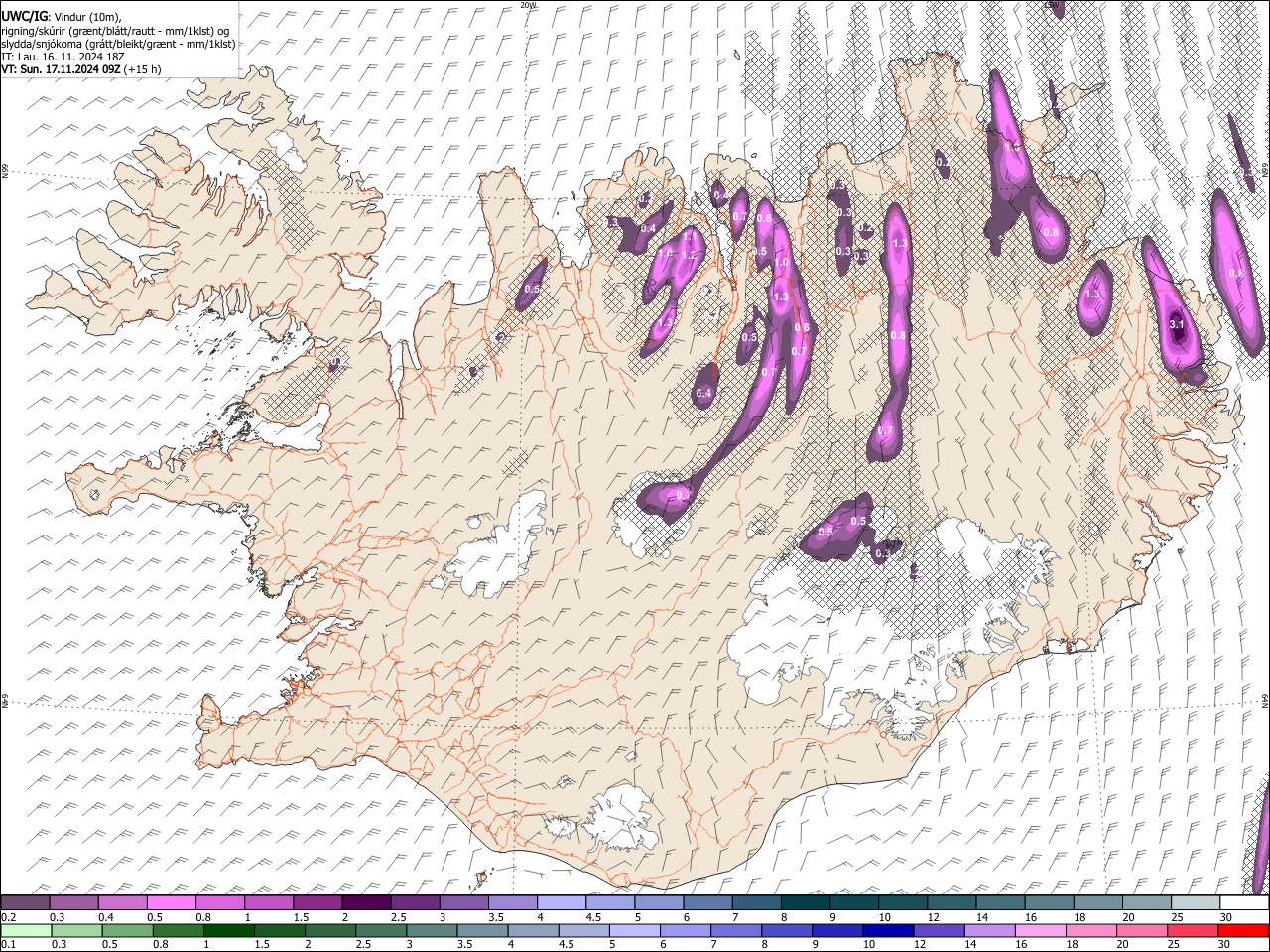Pick darkest green lower legend swatch starting at 1

(x=228, y=930)
